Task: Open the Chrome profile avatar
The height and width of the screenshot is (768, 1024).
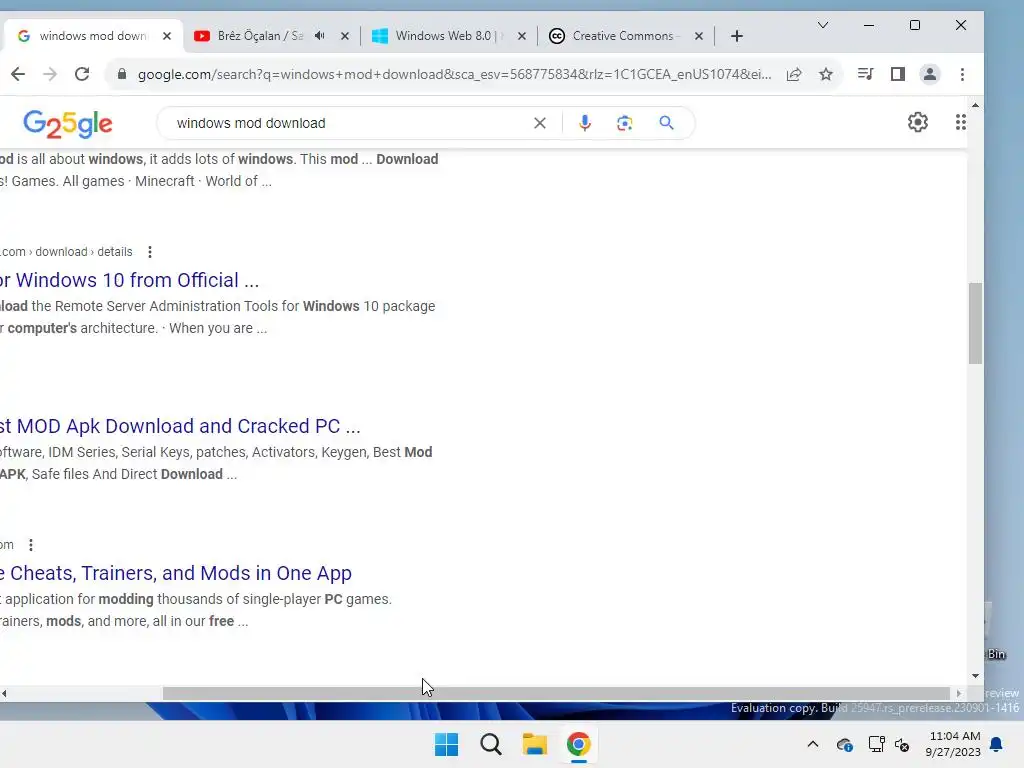Action: click(930, 74)
